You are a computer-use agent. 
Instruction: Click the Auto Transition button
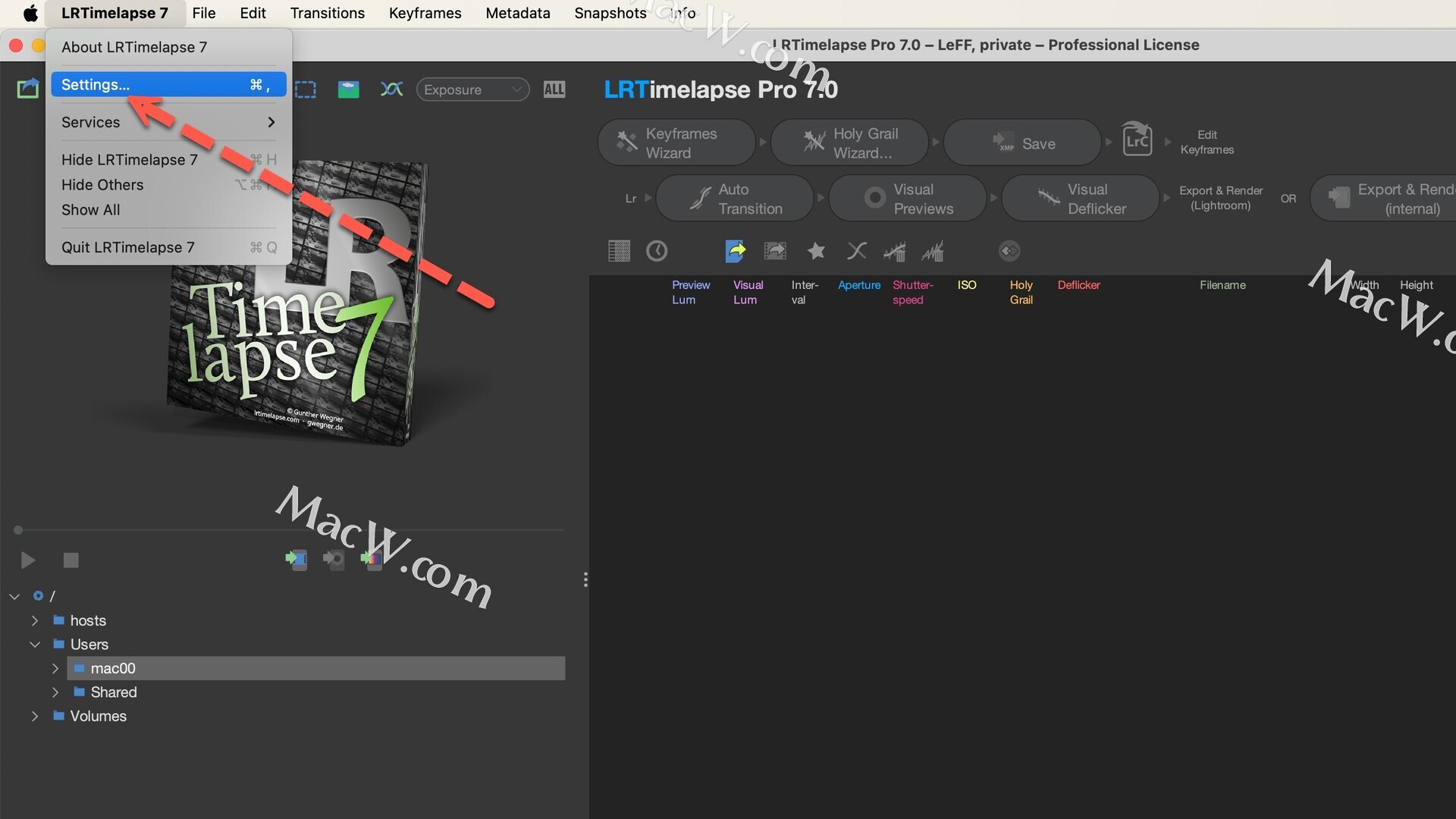[734, 199]
